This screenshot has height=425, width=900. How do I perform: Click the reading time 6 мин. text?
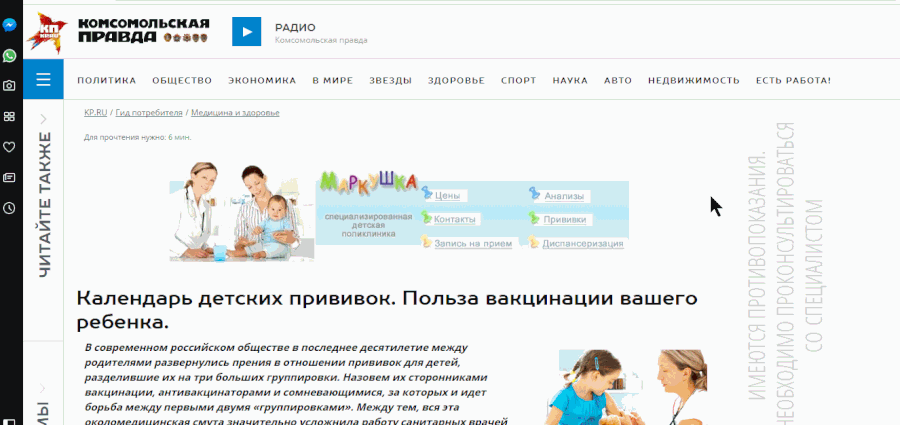[180, 138]
